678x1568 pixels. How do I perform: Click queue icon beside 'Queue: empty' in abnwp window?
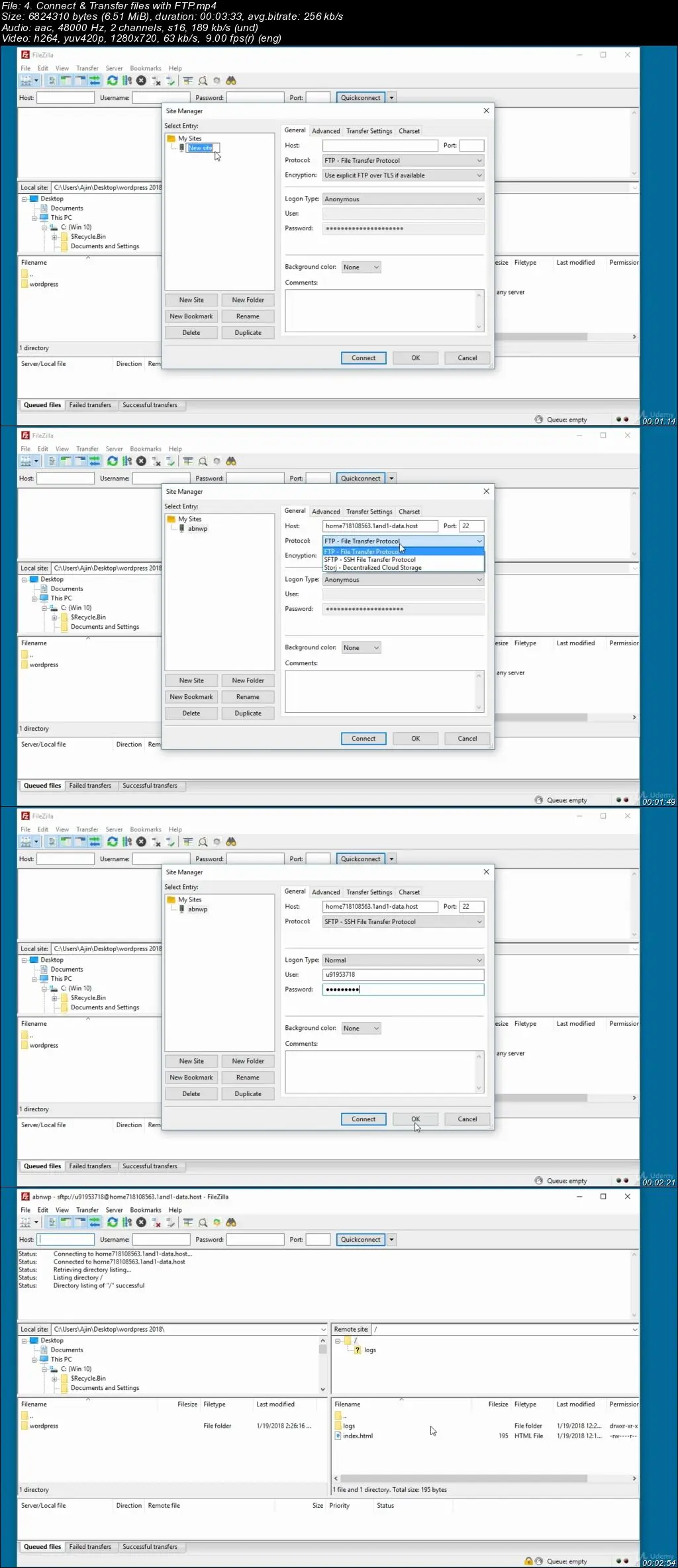point(539,1561)
